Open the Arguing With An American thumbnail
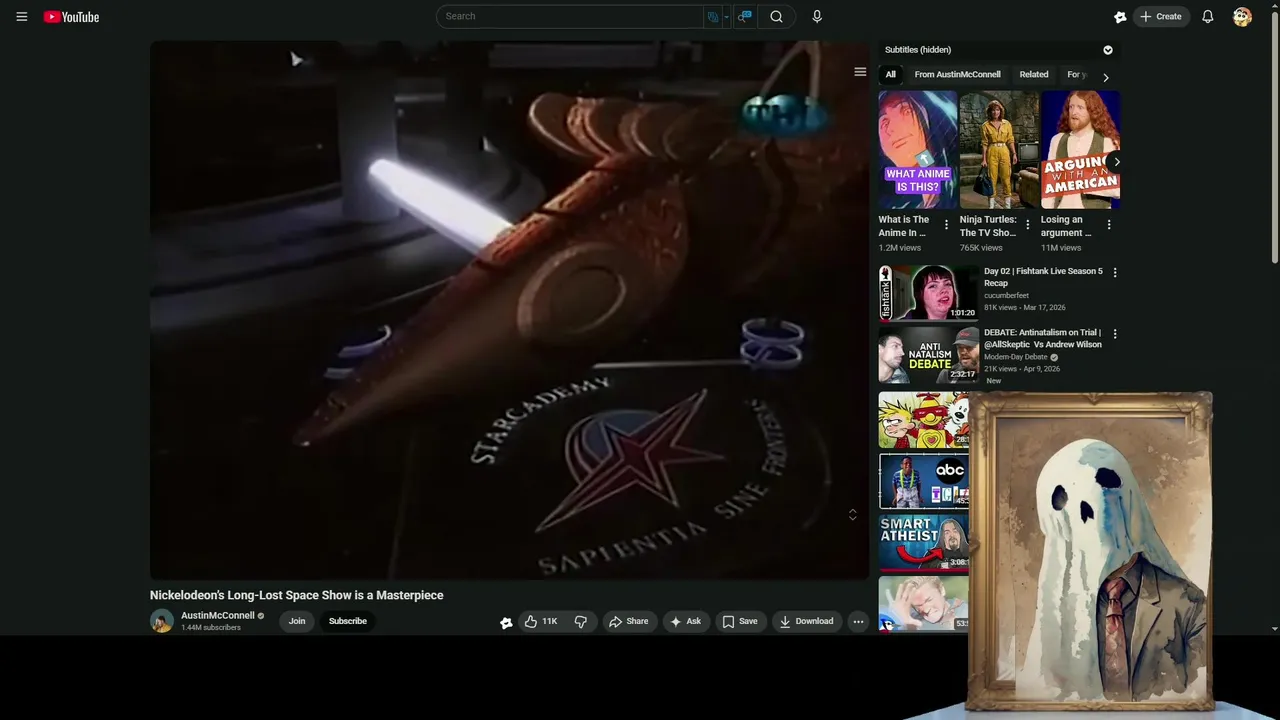This screenshot has height=720, width=1280. (x=1080, y=150)
